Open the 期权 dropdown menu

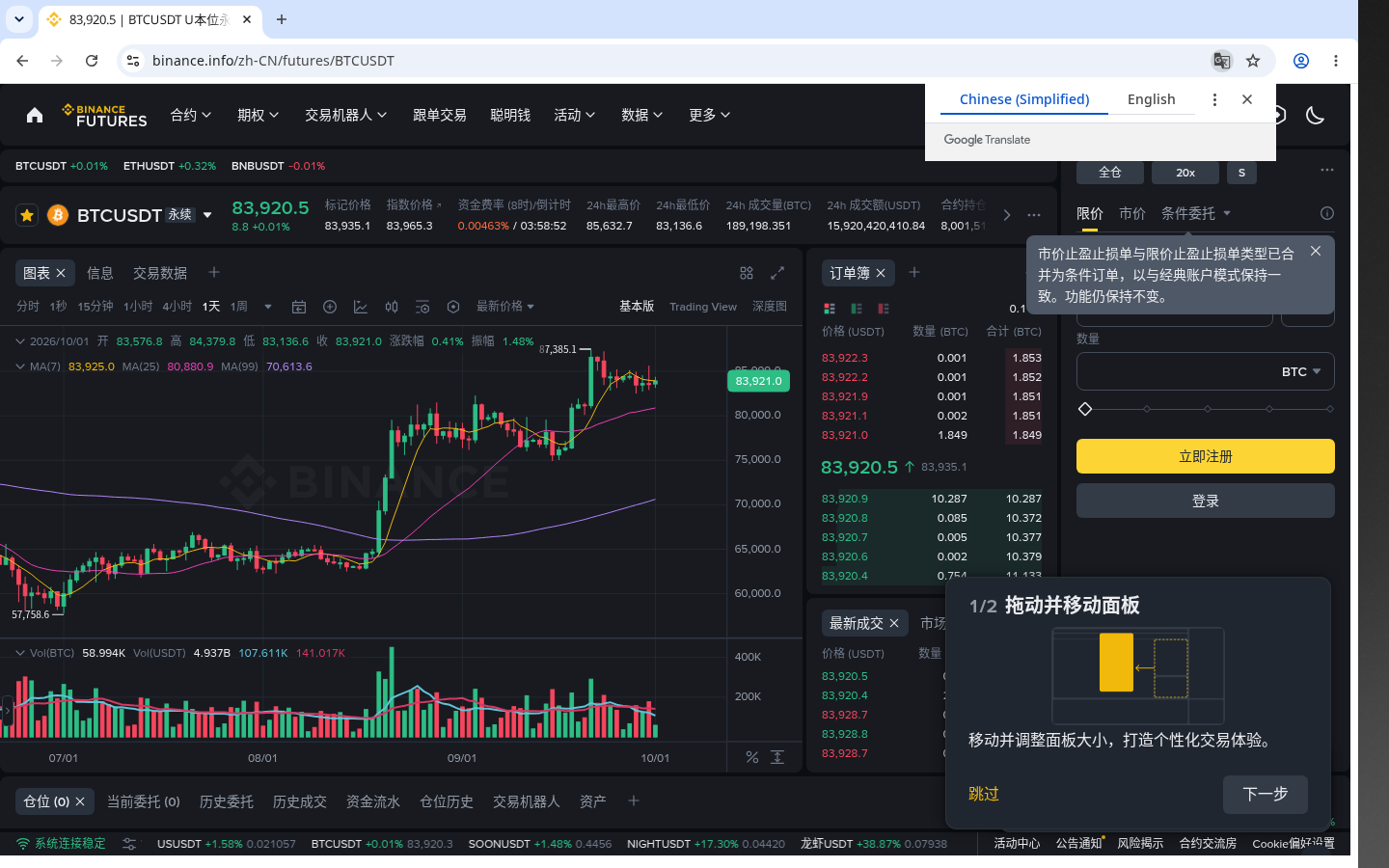click(x=259, y=116)
